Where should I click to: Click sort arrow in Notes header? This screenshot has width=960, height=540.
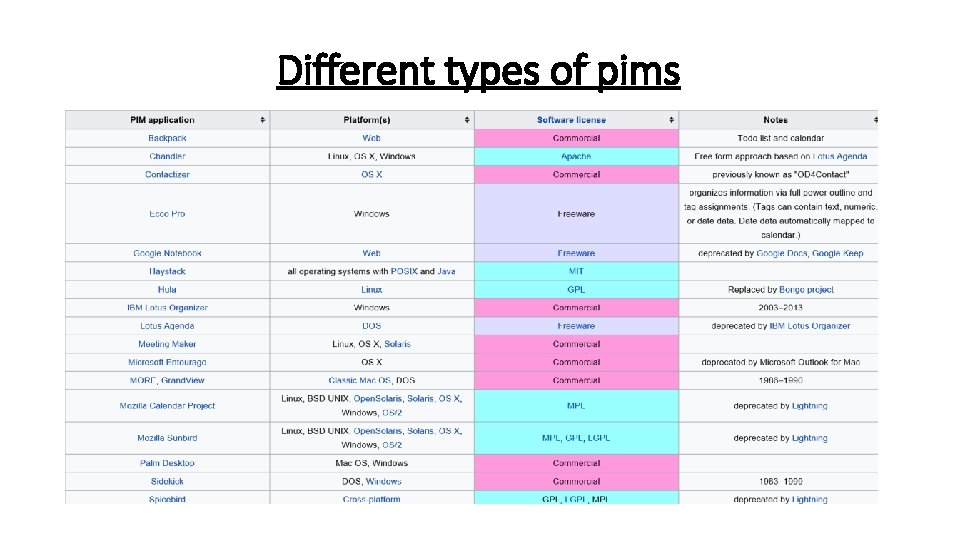tap(876, 120)
